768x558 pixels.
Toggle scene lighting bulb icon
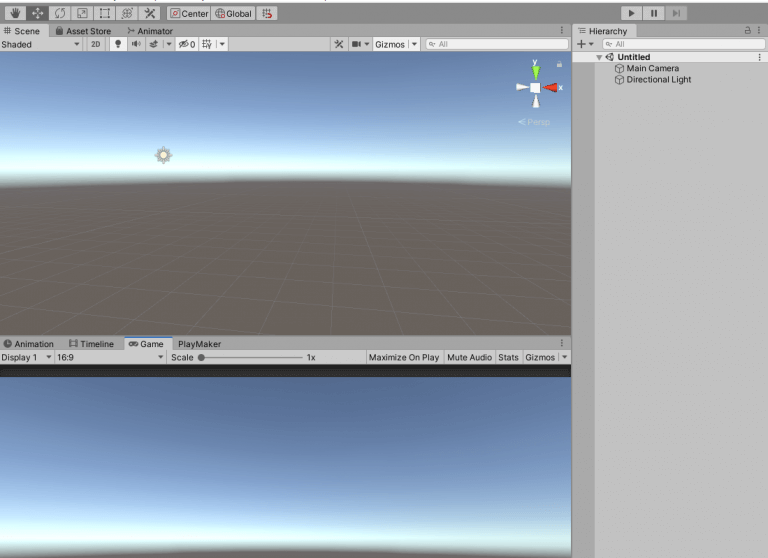pos(118,44)
